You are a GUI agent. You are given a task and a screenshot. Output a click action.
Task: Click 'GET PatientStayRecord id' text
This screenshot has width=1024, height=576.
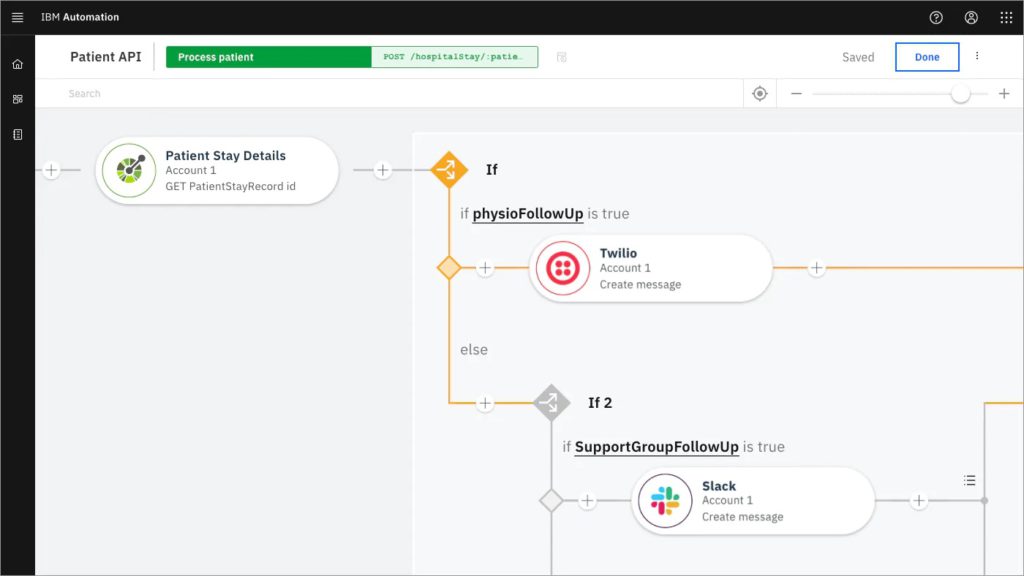point(231,187)
